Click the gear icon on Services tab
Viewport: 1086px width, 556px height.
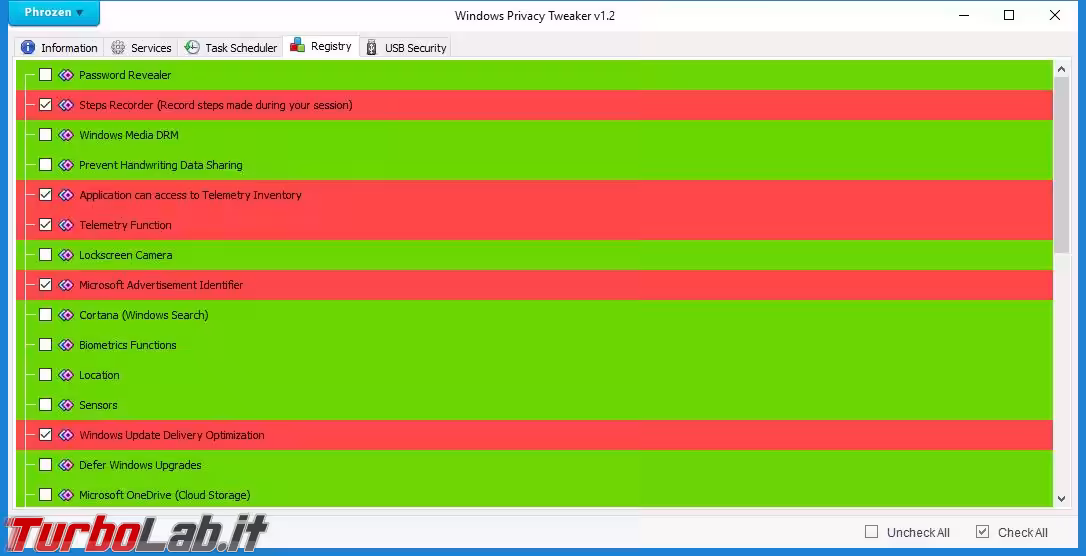(118, 47)
